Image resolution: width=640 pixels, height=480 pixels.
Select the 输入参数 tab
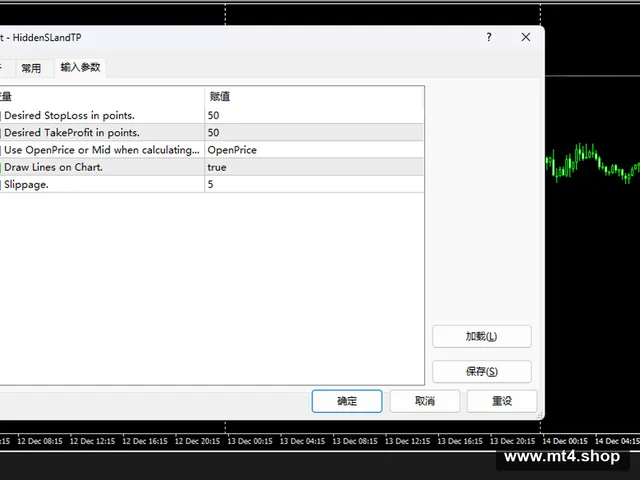[x=80, y=67]
